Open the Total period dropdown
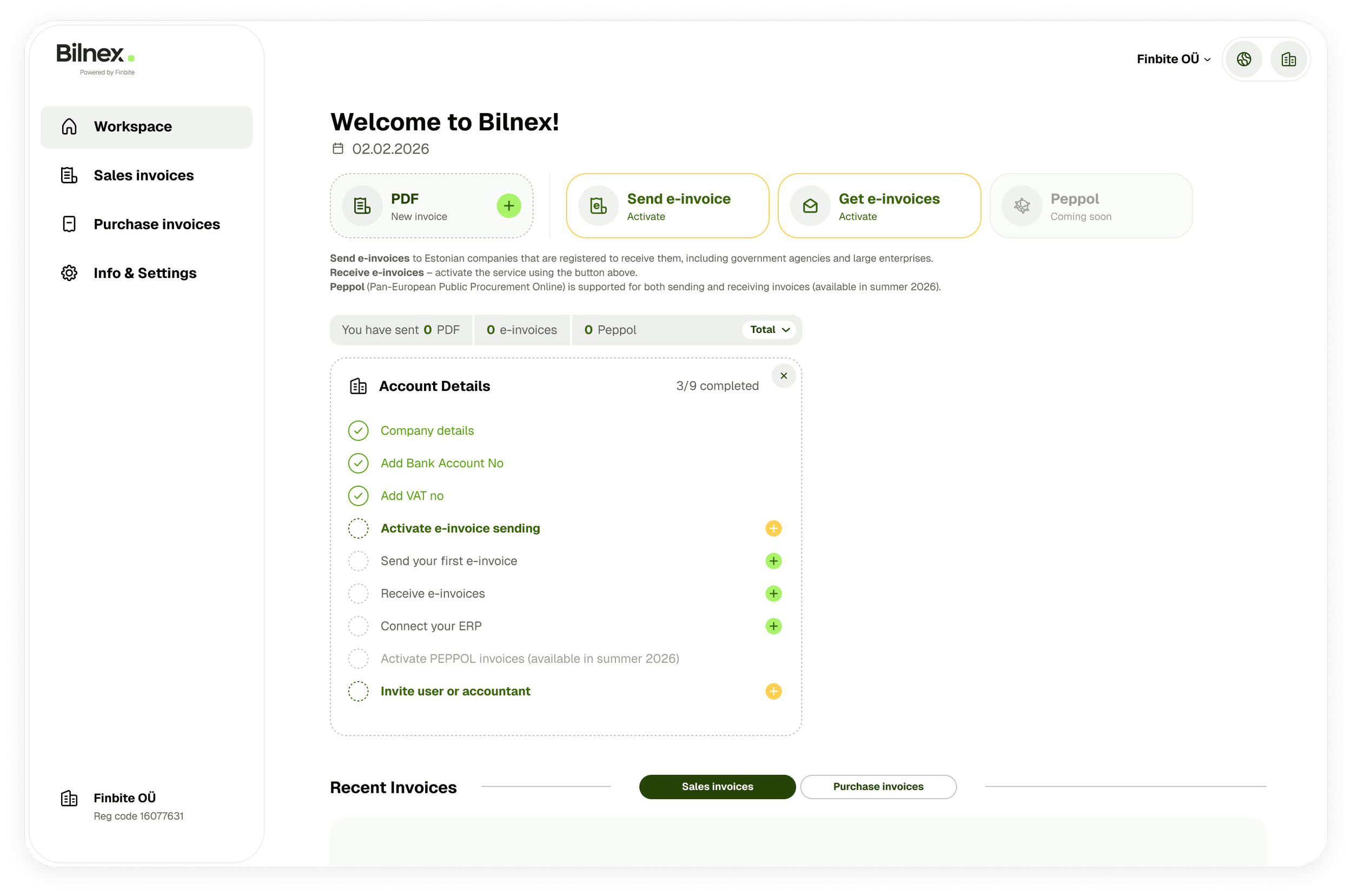This screenshot has width=1352, height=896. click(769, 330)
